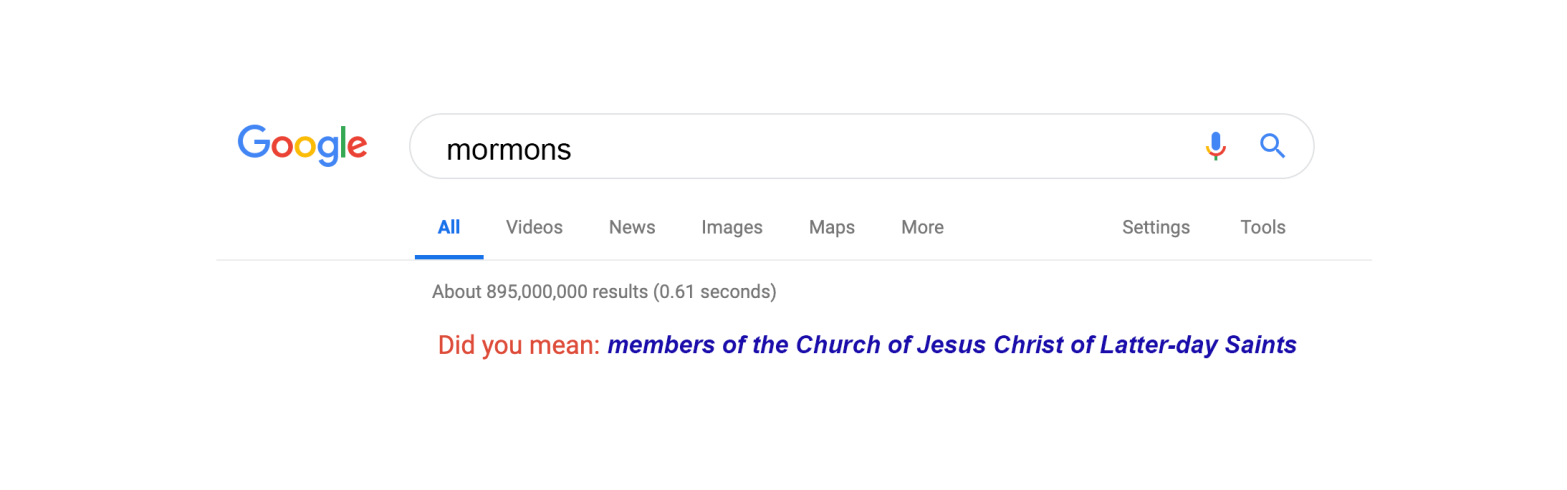This screenshot has height=490, width=1567.
Task: Go to the Images tab
Action: click(x=732, y=227)
